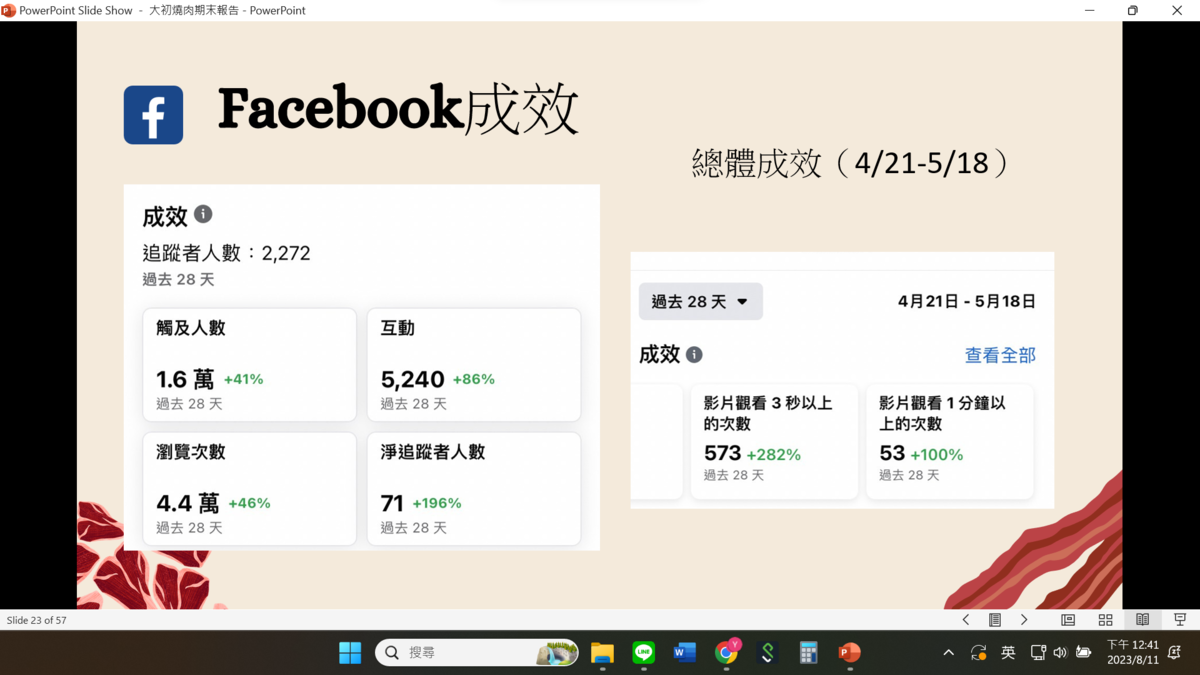Open the black app with green S icon in taskbar
The width and height of the screenshot is (1200, 675).
(768, 653)
